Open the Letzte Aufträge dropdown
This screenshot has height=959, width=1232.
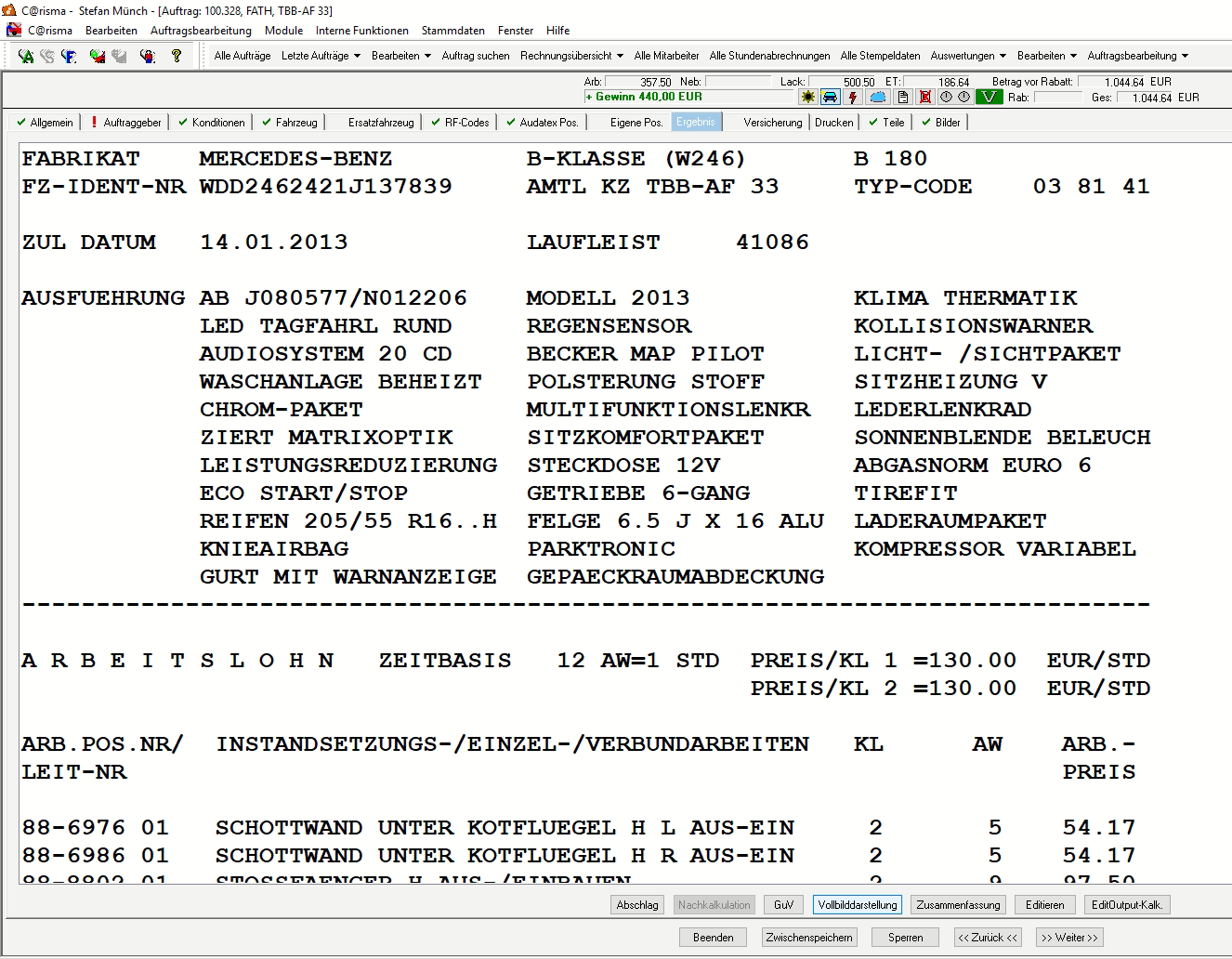pos(321,56)
